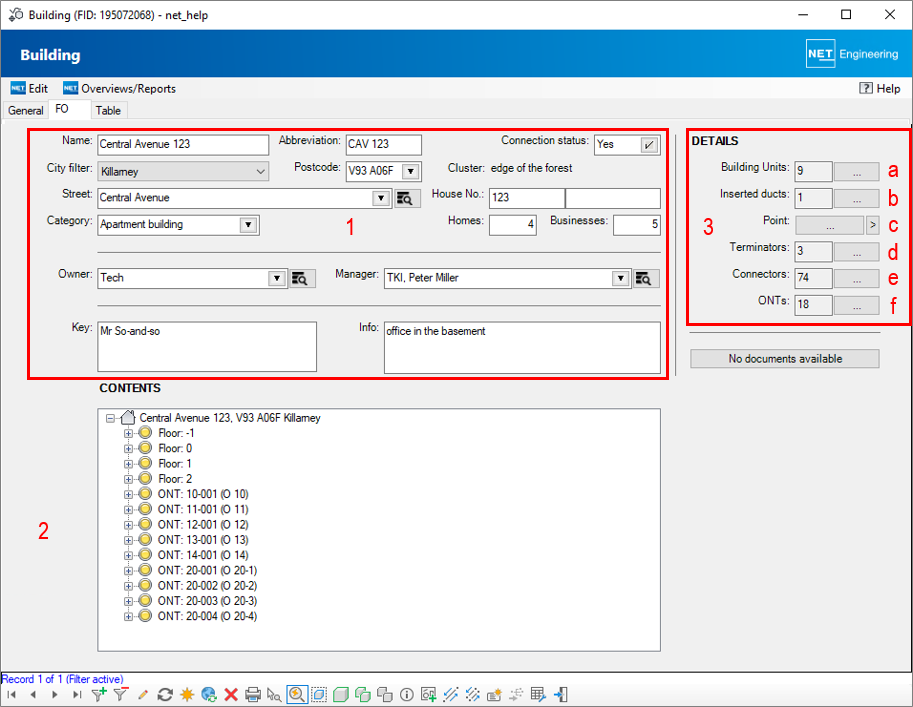Viewport: 913px width, 707px height.
Task: Open the search icon next to Manager
Action: (x=647, y=278)
